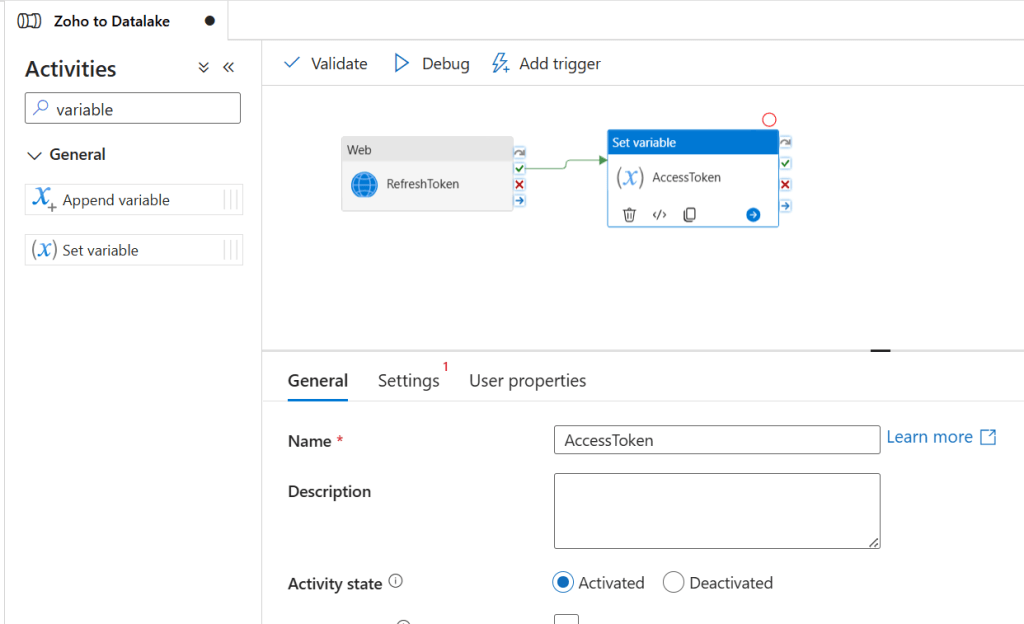Viewport: 1024px width, 624px height.
Task: Toggle checkbox below Activity state
Action: point(566,620)
